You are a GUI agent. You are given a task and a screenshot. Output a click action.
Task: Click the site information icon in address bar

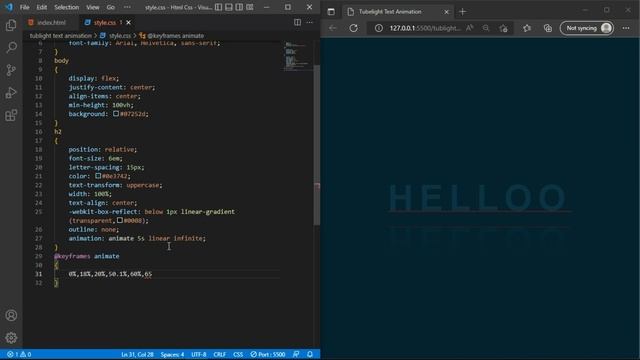click(379, 28)
